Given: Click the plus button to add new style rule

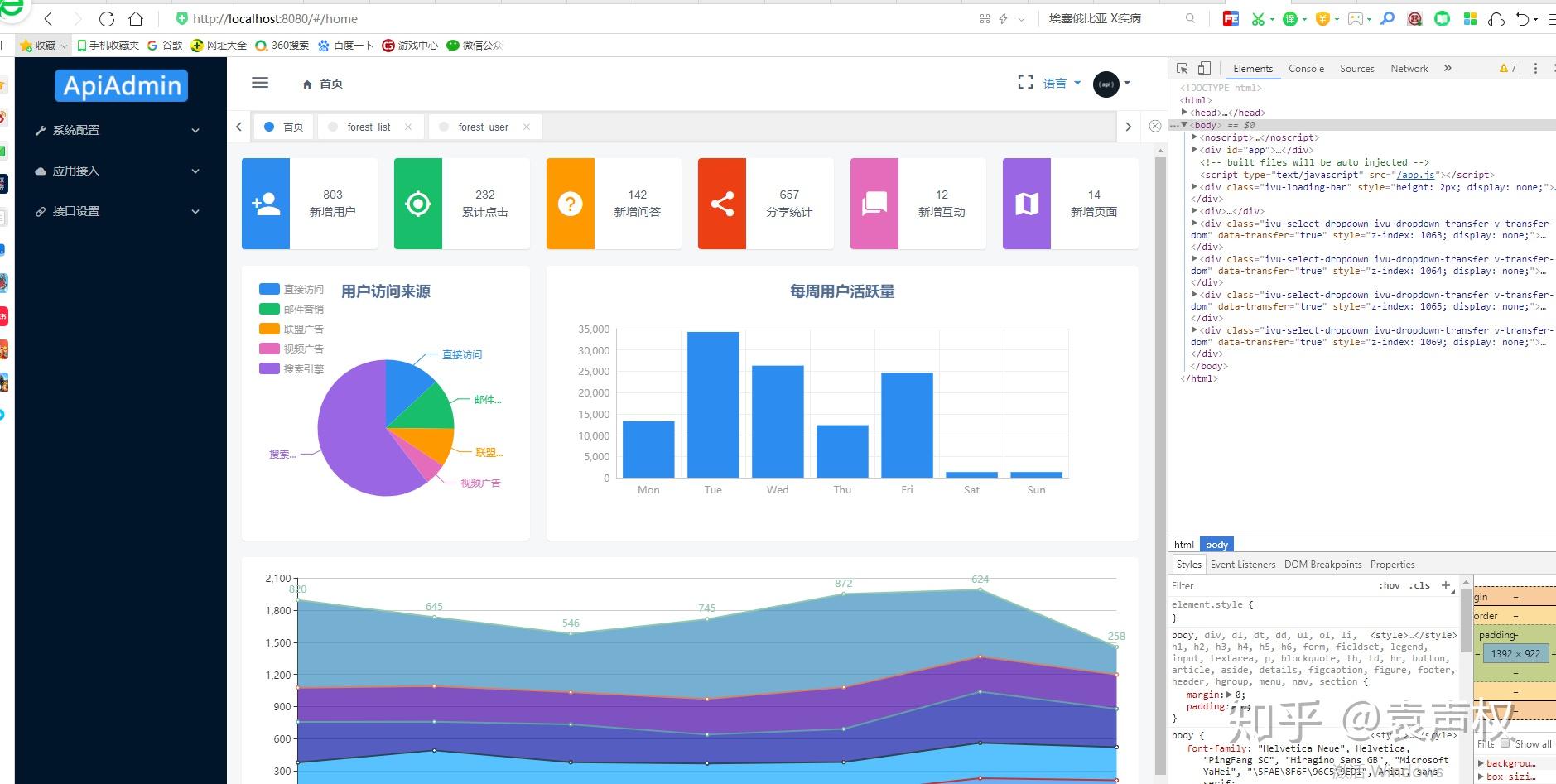Looking at the screenshot, I should 1446,585.
